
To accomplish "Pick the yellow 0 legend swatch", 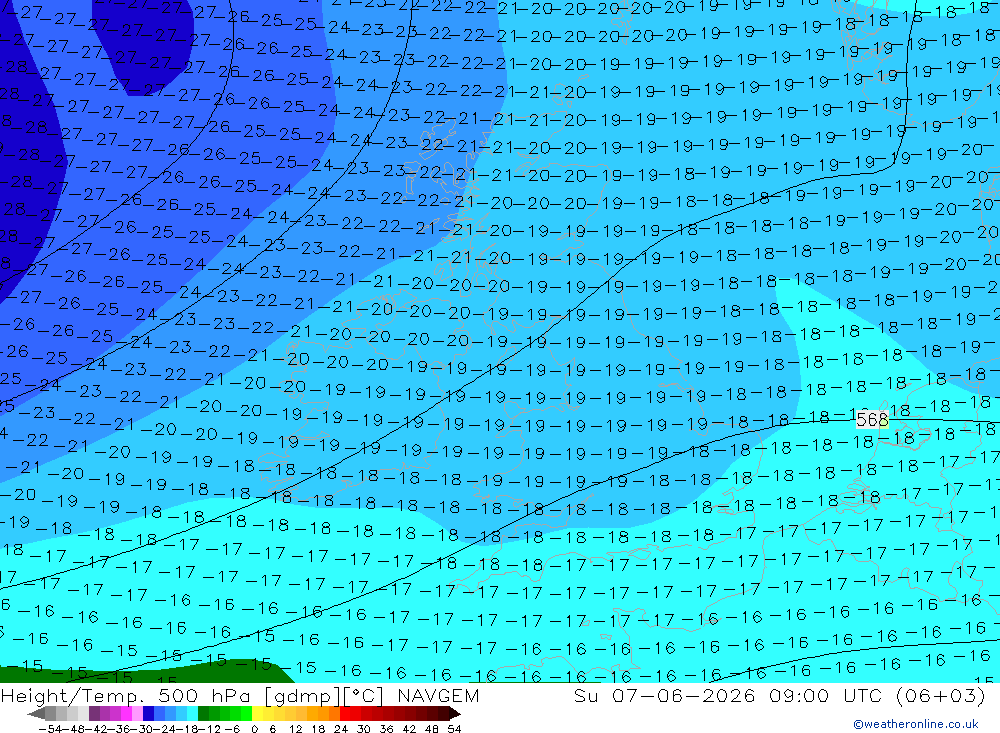I will (x=258, y=714).
